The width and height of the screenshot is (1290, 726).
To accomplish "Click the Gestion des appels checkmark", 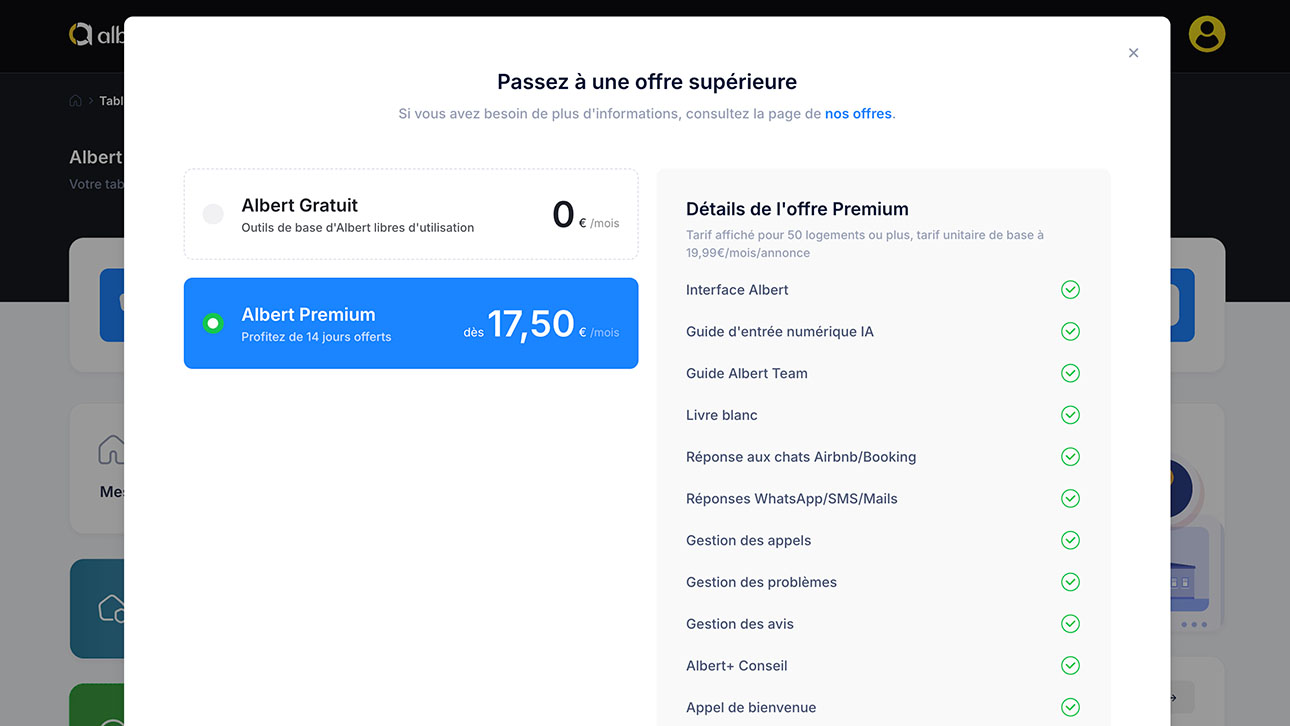I will [x=1070, y=540].
